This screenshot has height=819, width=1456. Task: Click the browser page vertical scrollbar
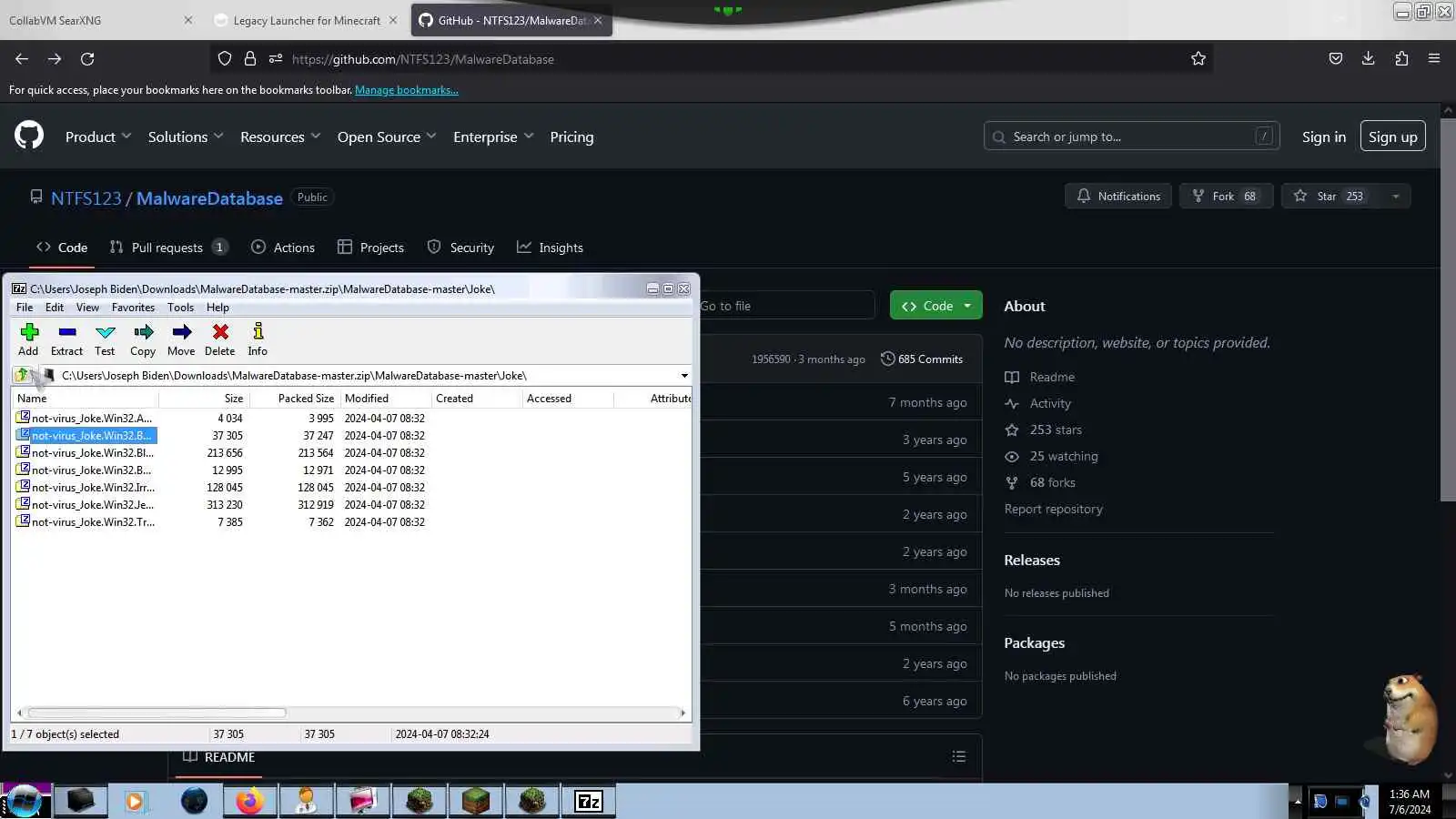pos(1448,309)
